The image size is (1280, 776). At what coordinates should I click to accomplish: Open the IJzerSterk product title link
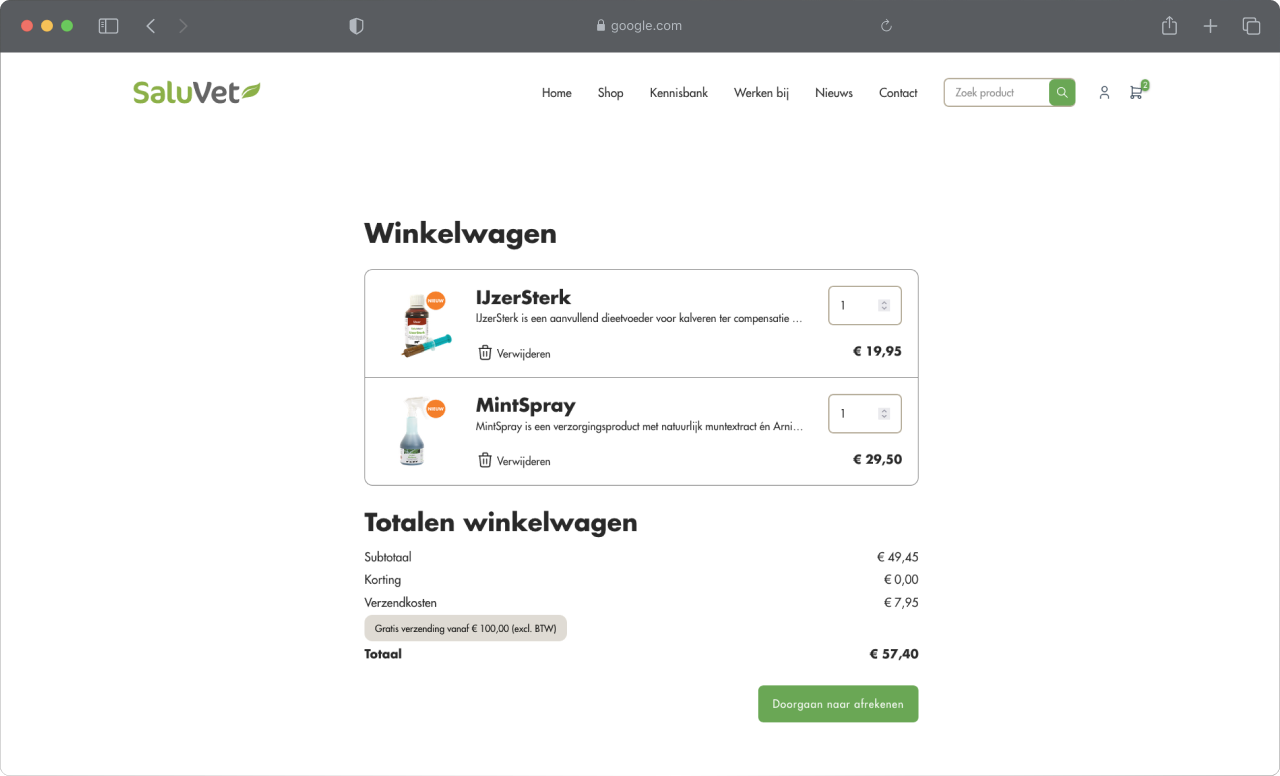click(523, 297)
